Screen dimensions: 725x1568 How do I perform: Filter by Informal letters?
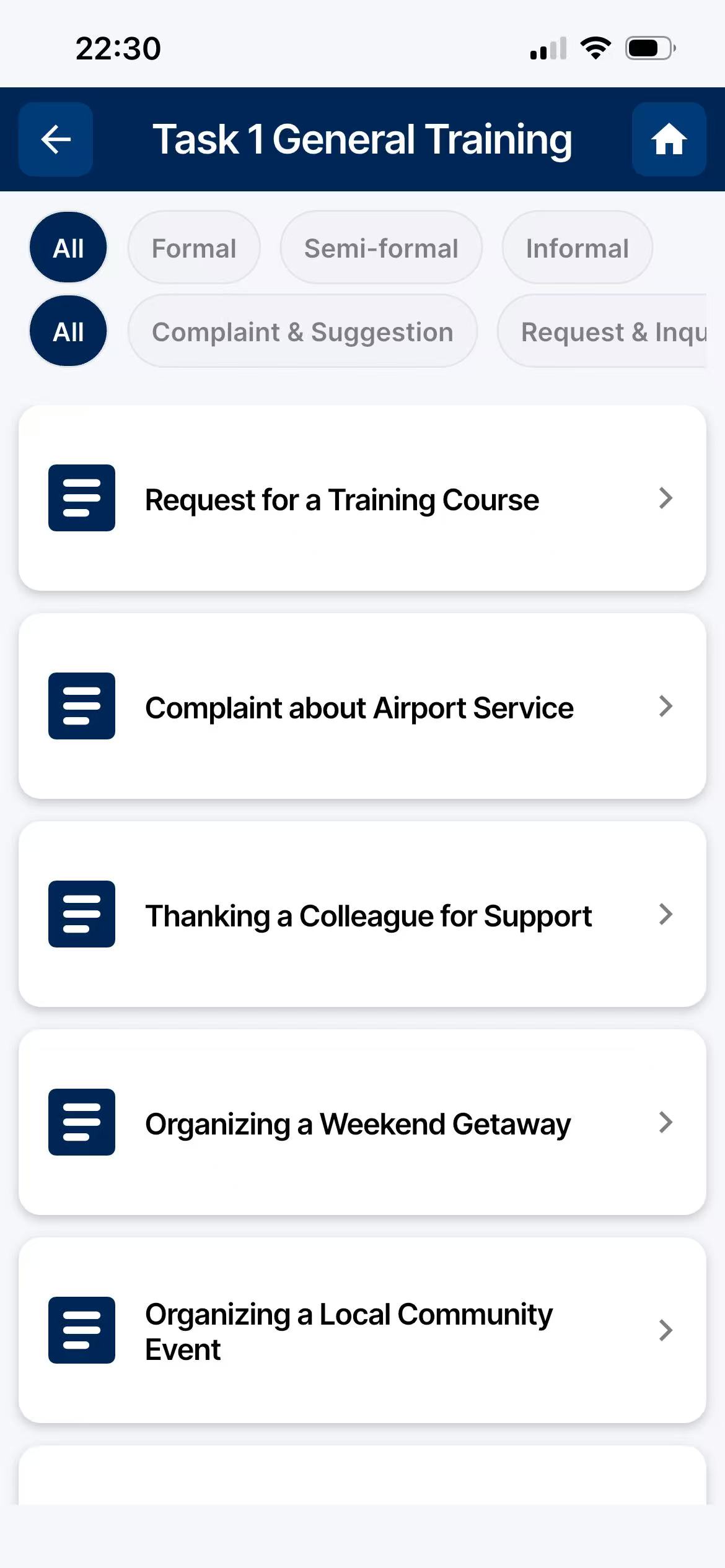pos(577,248)
